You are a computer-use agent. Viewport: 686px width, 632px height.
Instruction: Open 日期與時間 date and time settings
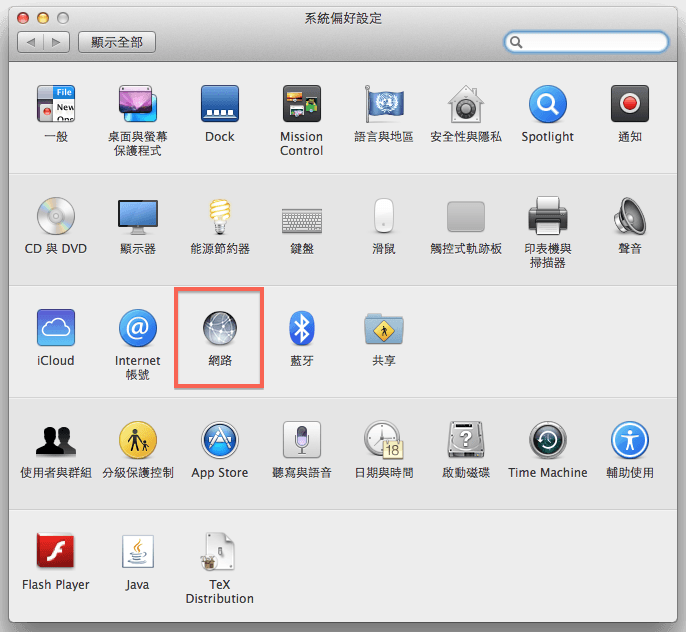(383, 440)
